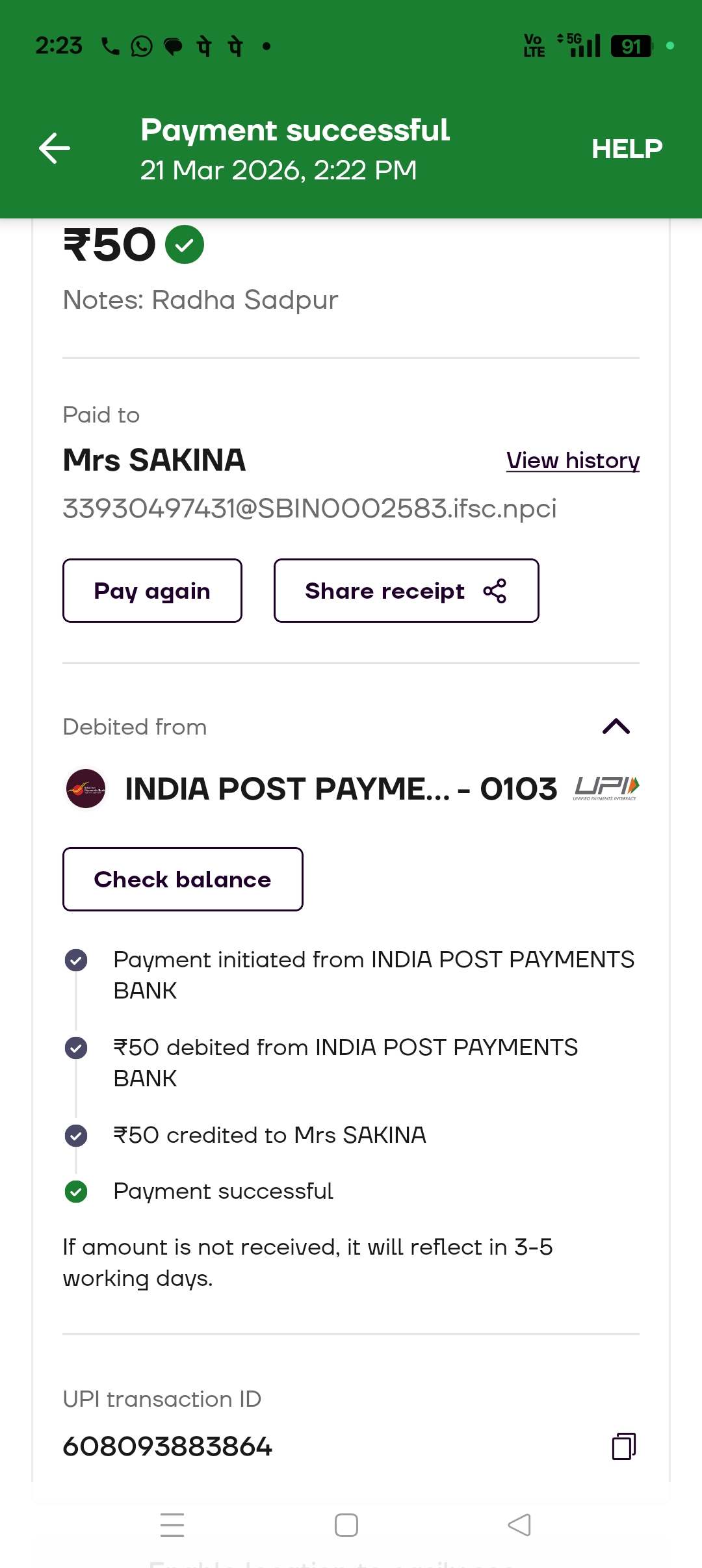The image size is (702, 1568).
Task: Tap the Payment successful status step
Action: pos(223,1191)
